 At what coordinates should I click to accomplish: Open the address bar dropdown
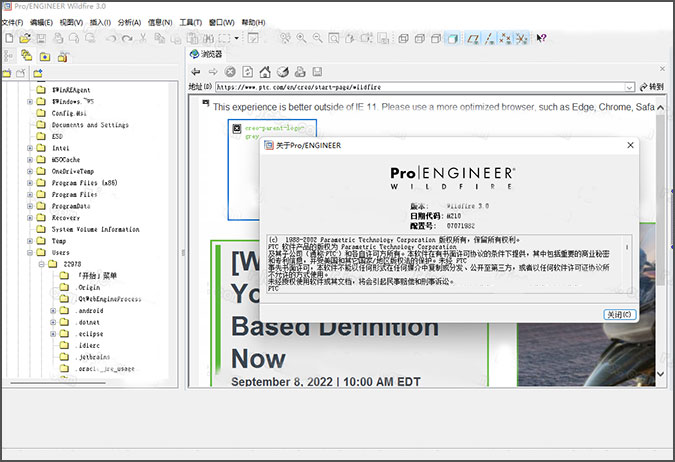click(x=629, y=87)
